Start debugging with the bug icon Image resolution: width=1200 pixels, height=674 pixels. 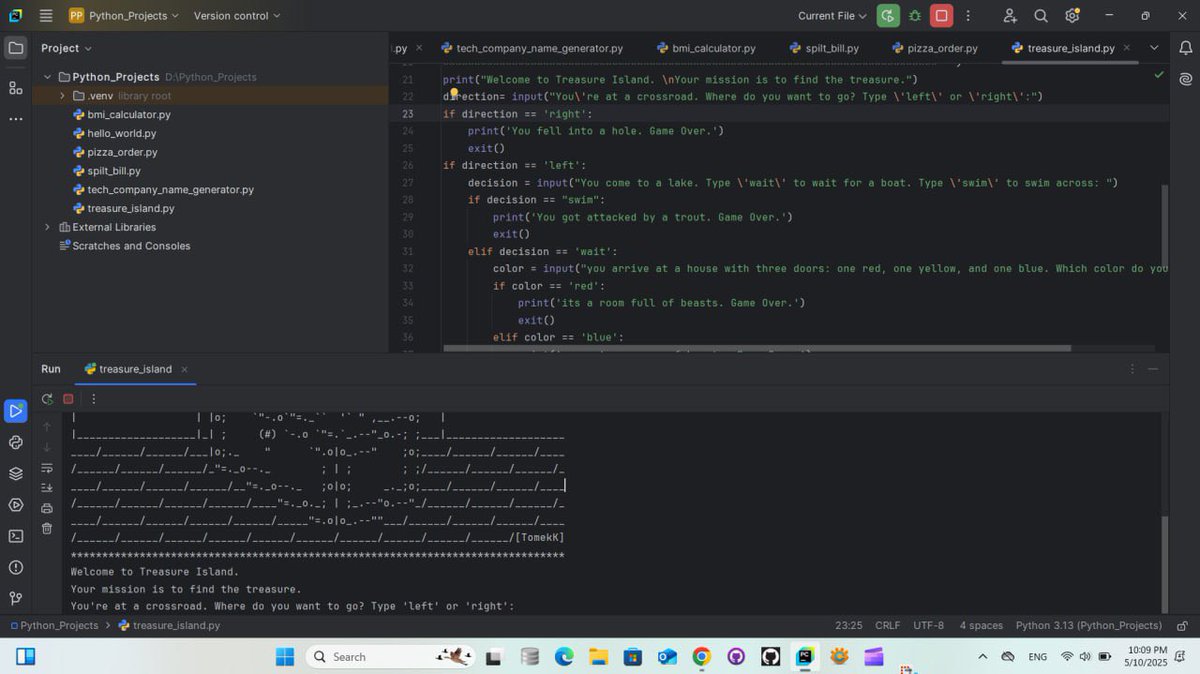point(915,16)
